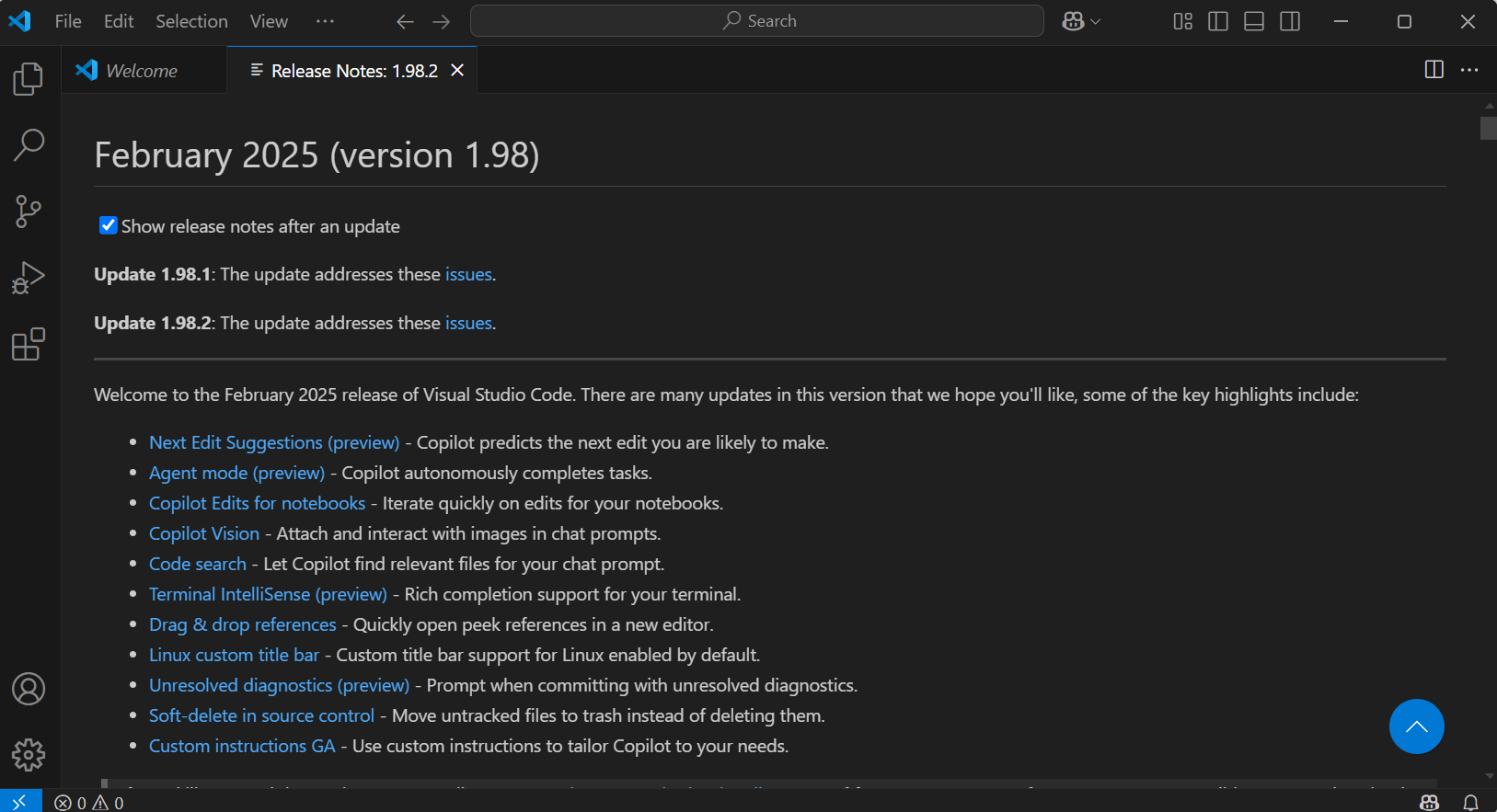
Task: Click the Search command center field
Action: pos(757,21)
